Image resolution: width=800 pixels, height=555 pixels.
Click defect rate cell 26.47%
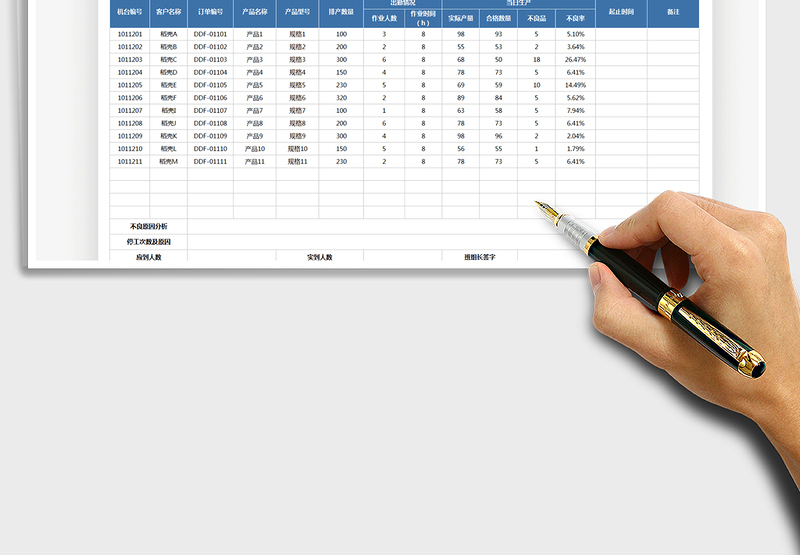[x=576, y=60]
